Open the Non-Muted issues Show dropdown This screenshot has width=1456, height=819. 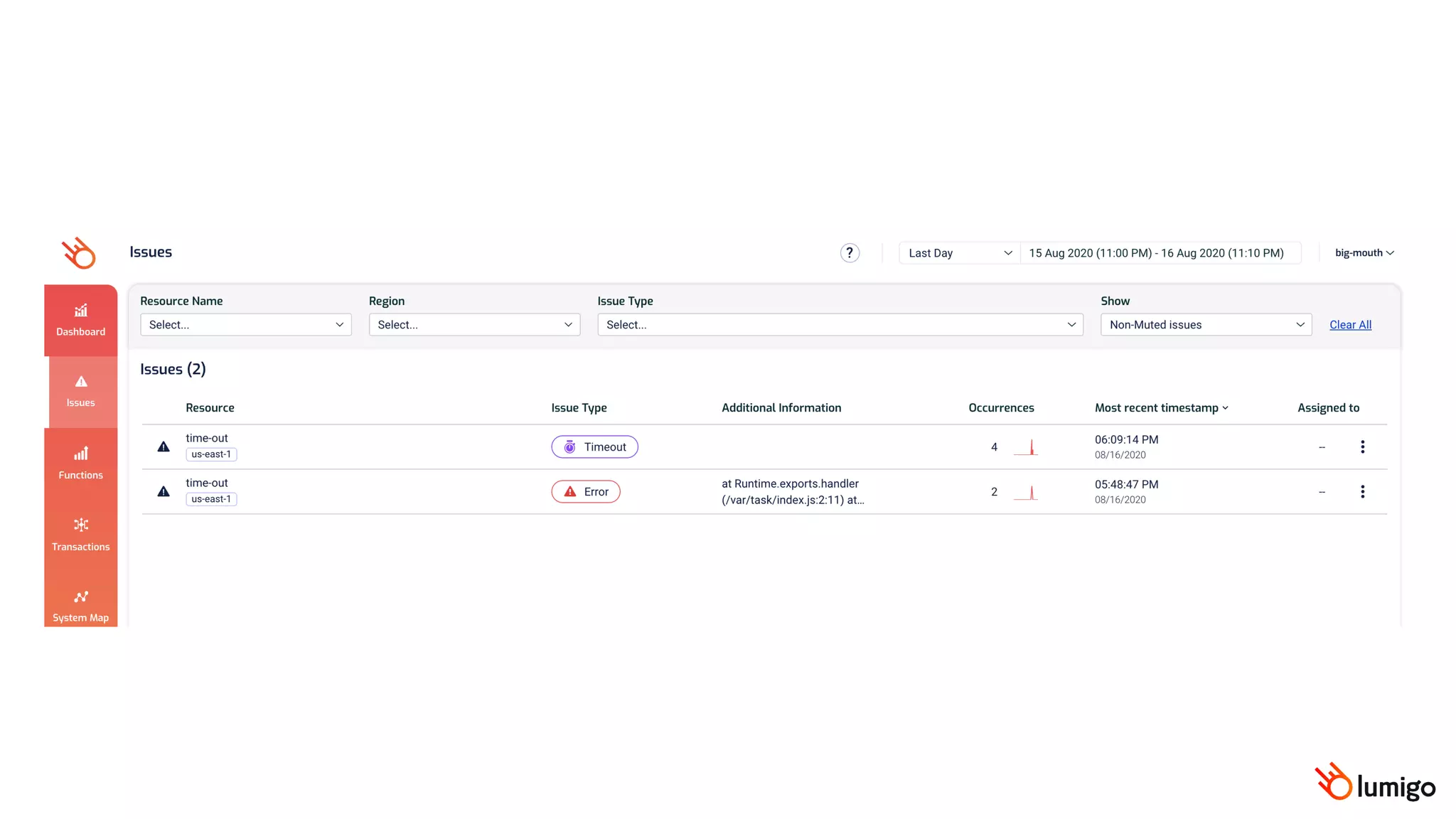pyautogui.click(x=1206, y=325)
